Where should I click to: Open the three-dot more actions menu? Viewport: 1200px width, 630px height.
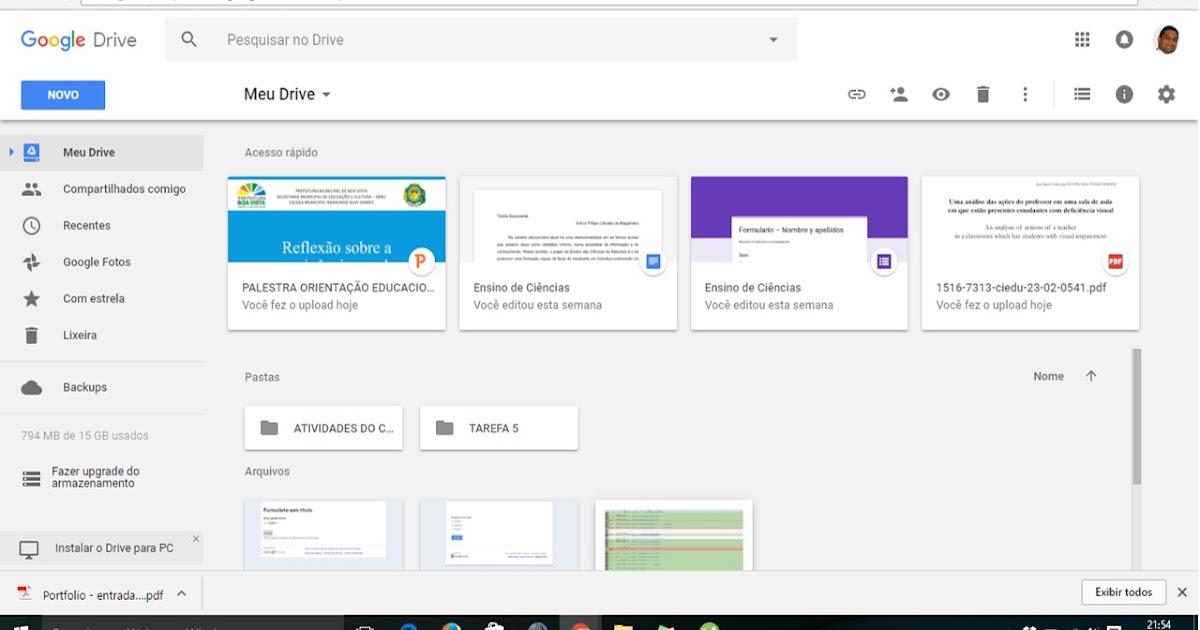pos(1025,93)
